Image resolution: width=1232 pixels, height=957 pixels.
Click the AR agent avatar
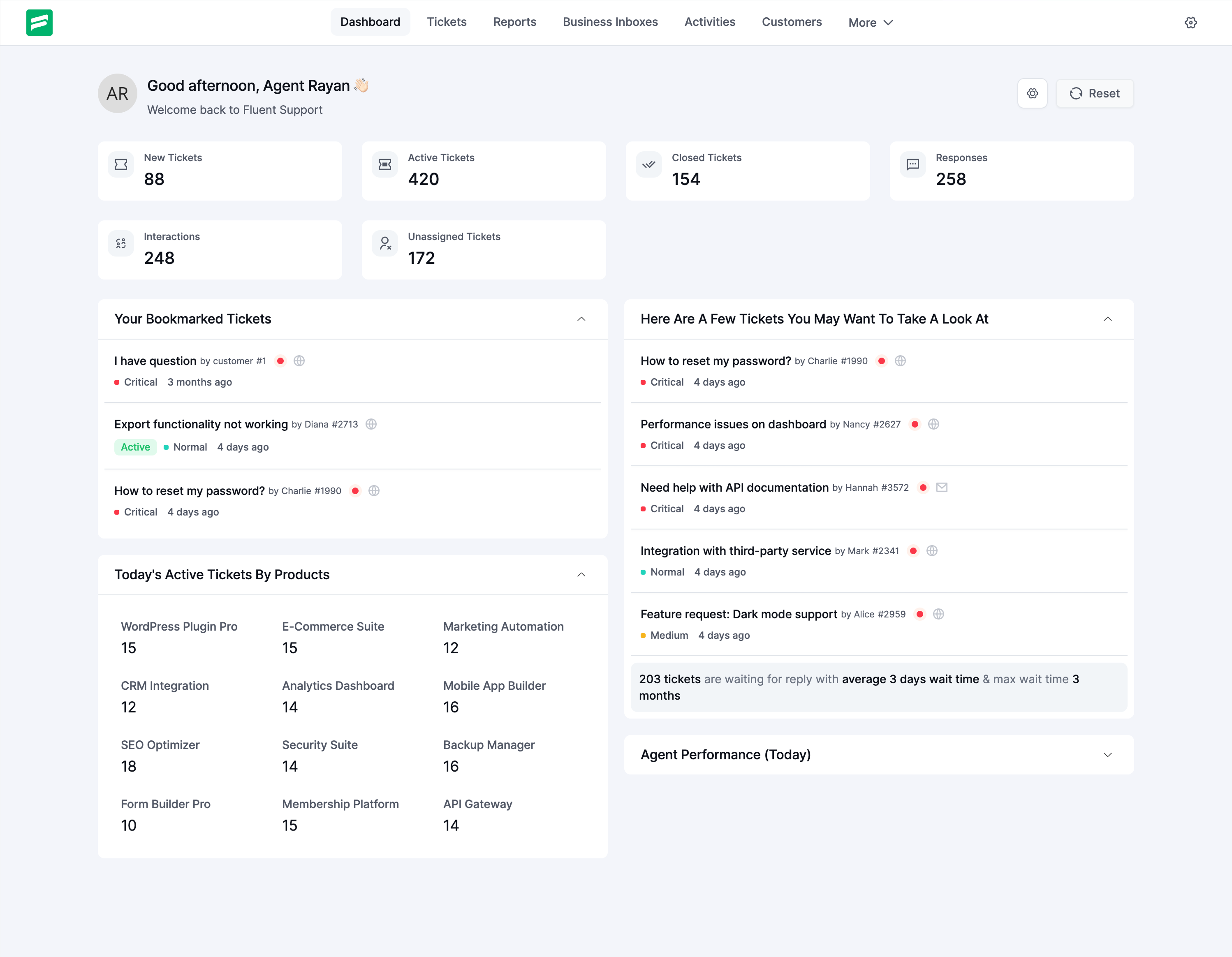(117, 94)
